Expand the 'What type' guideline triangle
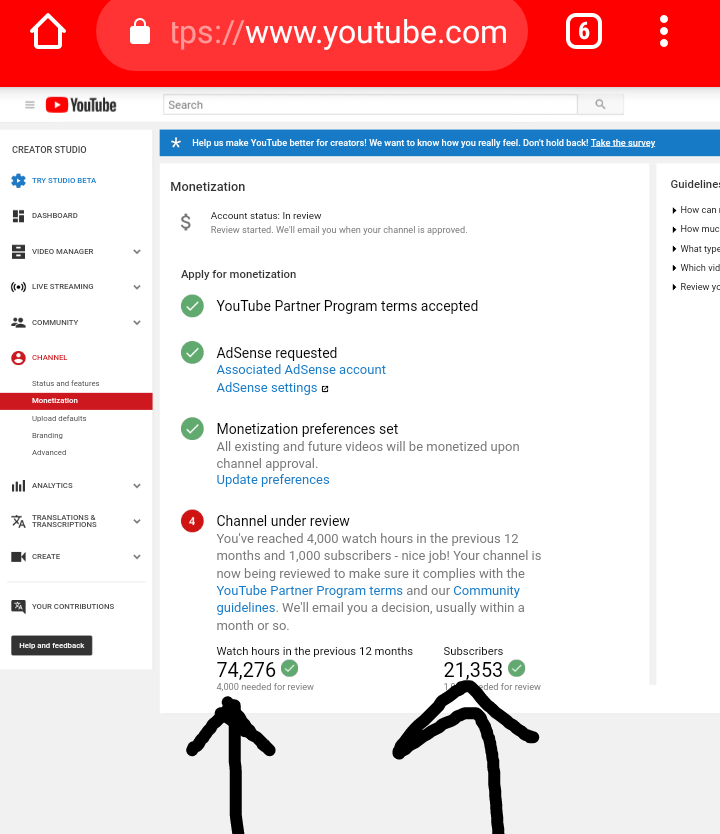The image size is (720, 834). [x=674, y=249]
